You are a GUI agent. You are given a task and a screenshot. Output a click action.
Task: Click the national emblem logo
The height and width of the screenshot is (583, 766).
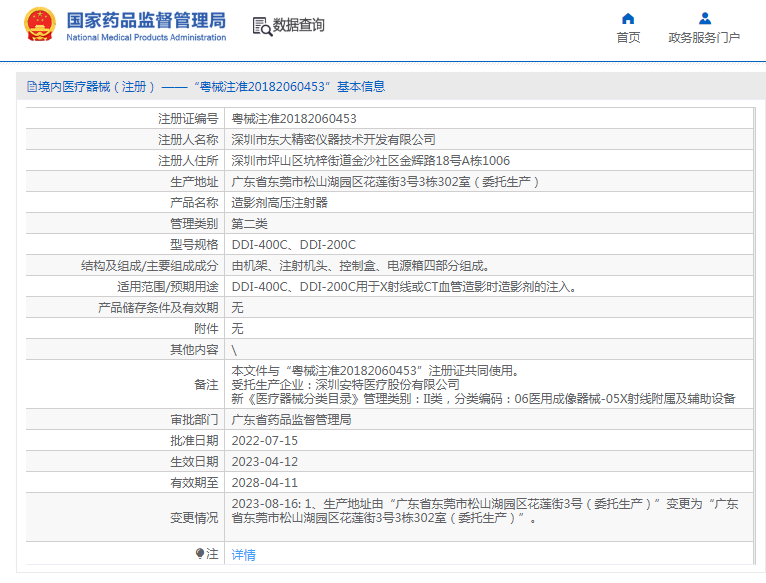pos(39,24)
